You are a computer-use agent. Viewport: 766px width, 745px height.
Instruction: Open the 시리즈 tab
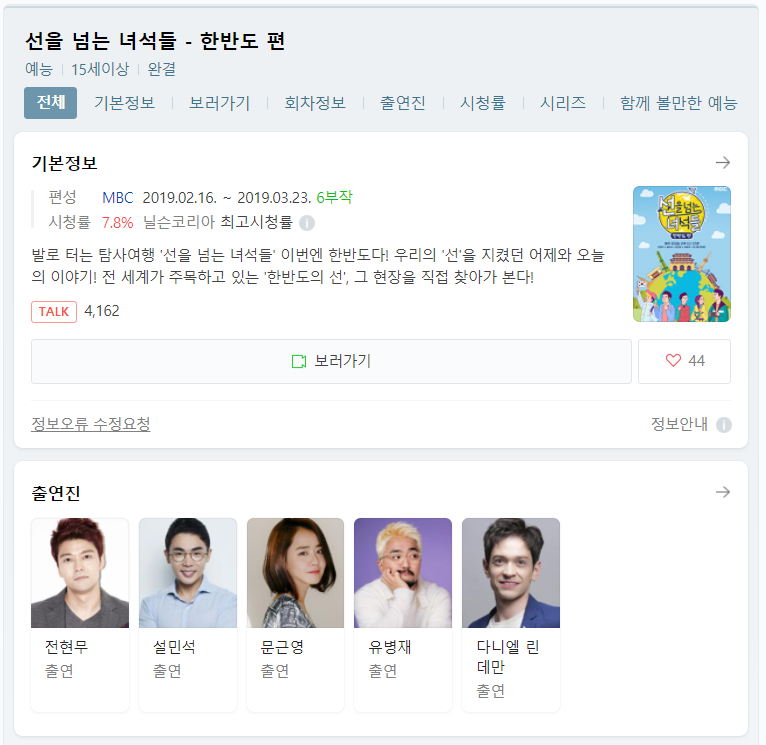pyautogui.click(x=563, y=103)
